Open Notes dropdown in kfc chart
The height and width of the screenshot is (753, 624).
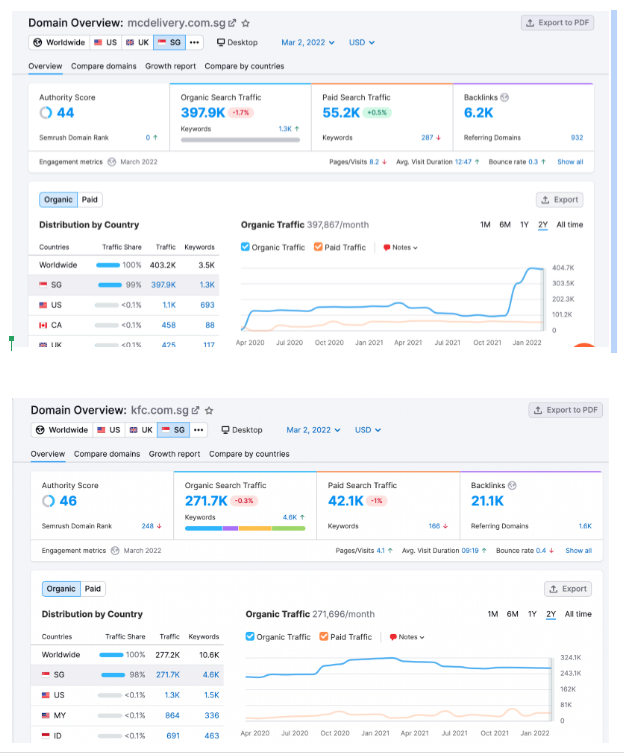coord(407,637)
